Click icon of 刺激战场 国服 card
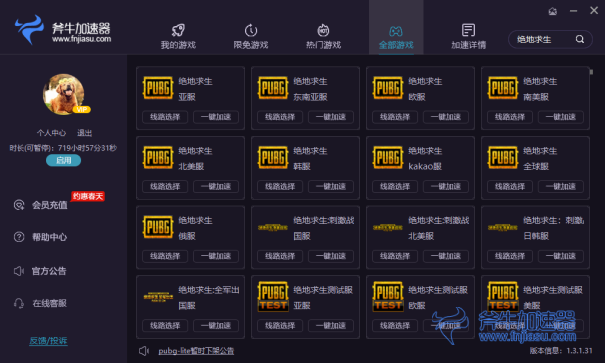 [273, 228]
